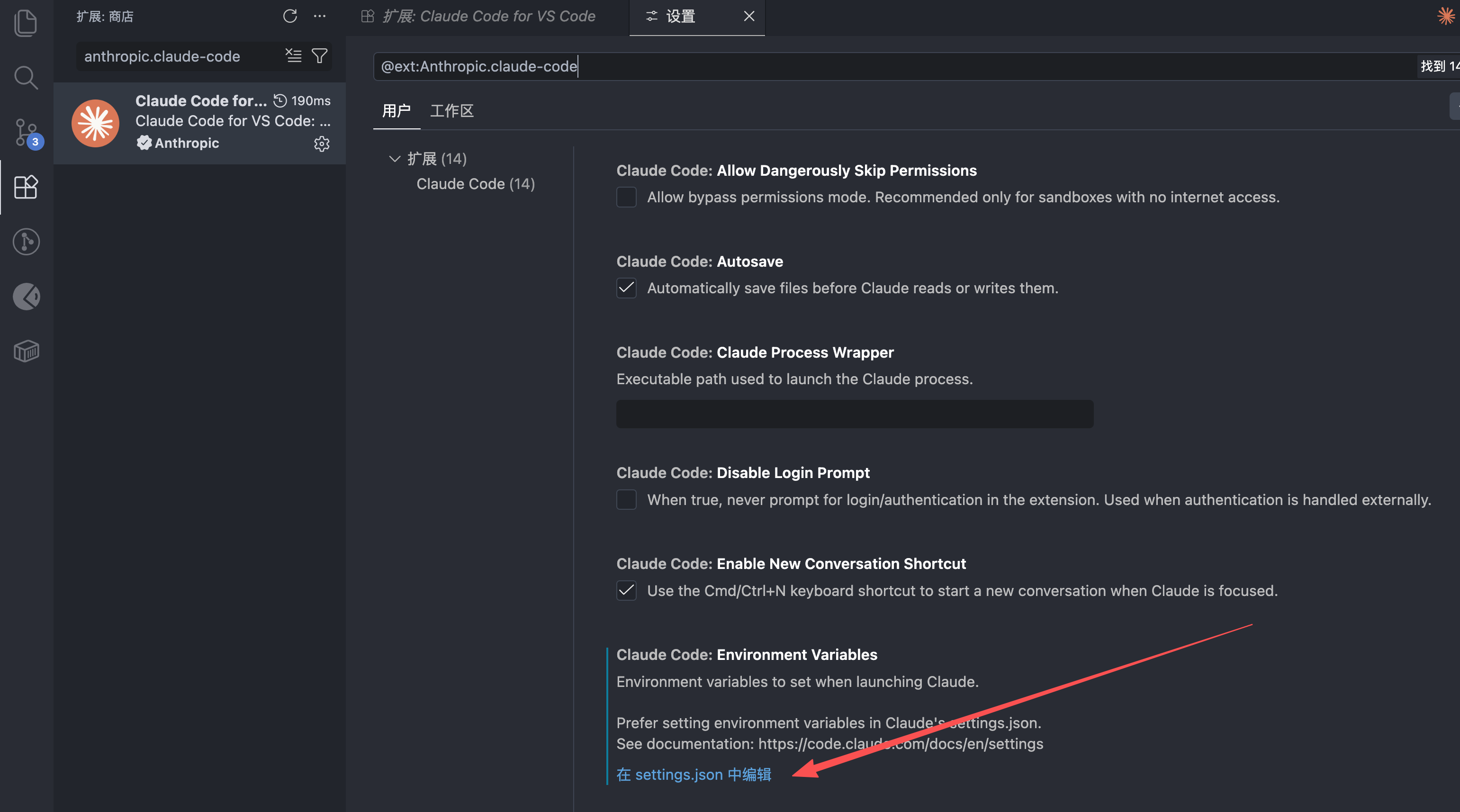Screen dimensions: 1460x812
Task: Click 在 settings.json 中编辑 link
Action: tap(693, 775)
